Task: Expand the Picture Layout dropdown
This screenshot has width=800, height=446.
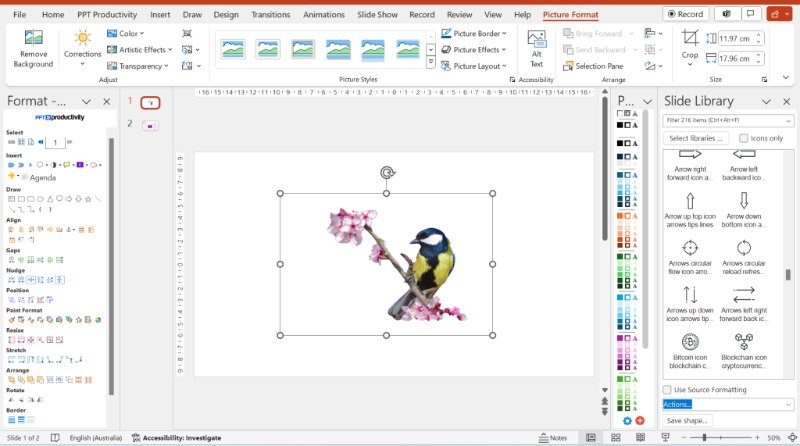Action: 479,66
